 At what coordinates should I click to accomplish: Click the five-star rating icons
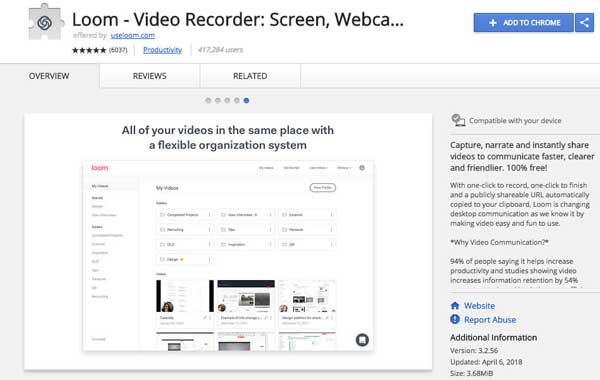pyautogui.click(x=89, y=50)
